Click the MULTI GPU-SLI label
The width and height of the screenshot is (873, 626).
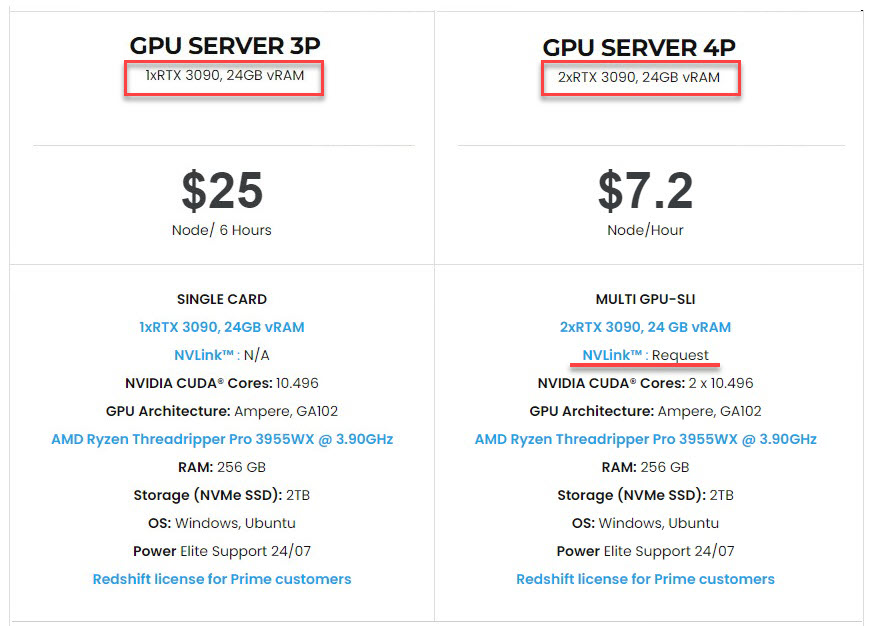pyautogui.click(x=645, y=299)
